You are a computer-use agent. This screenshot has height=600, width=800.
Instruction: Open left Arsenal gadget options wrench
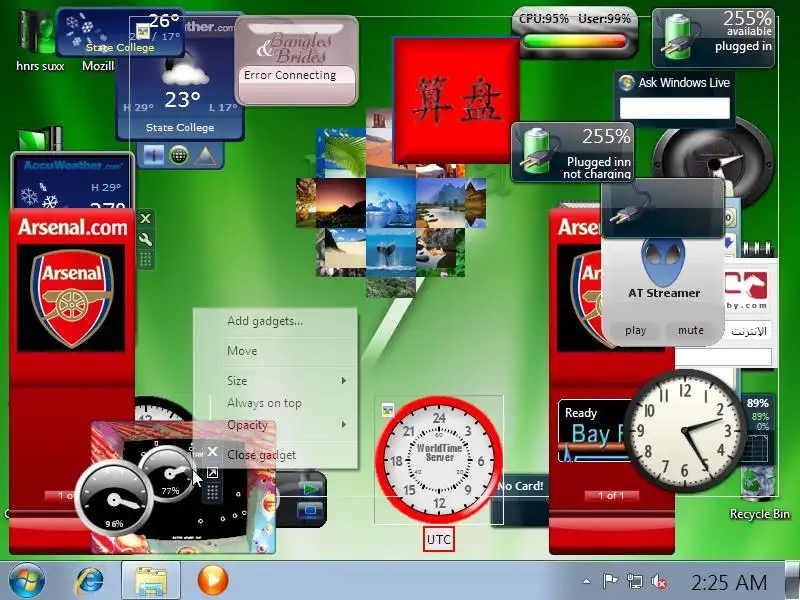click(145, 239)
